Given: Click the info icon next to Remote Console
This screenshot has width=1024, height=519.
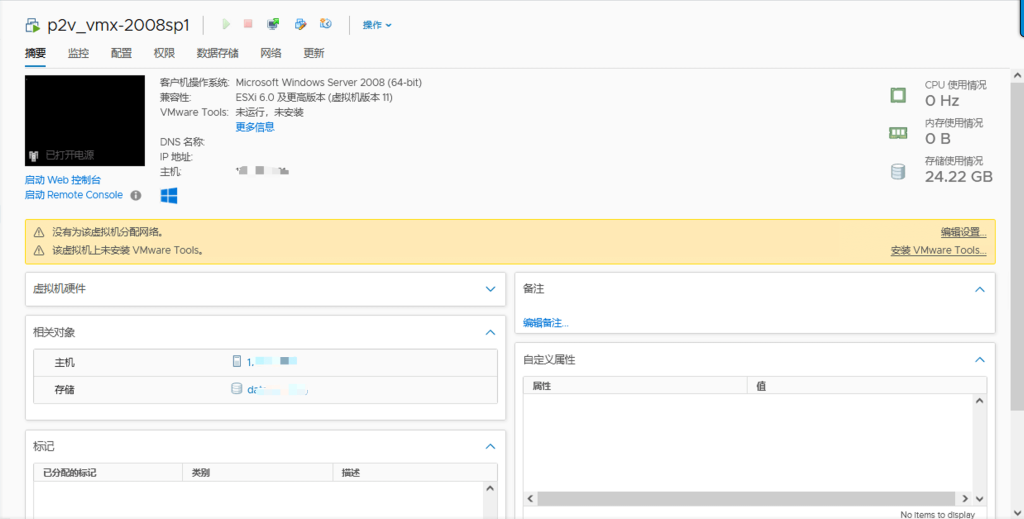Looking at the screenshot, I should (136, 195).
